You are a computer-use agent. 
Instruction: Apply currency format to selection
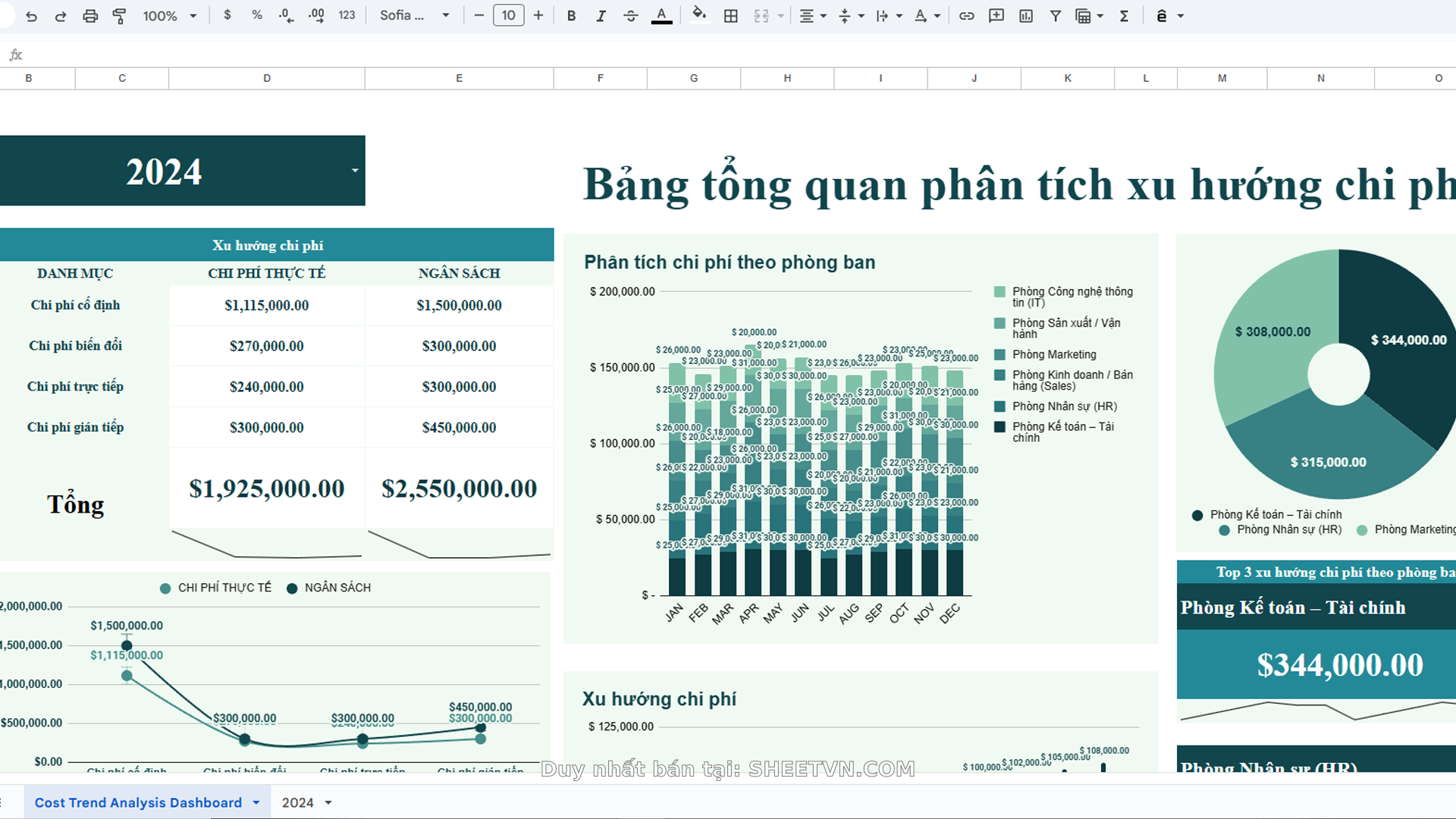pos(227,15)
